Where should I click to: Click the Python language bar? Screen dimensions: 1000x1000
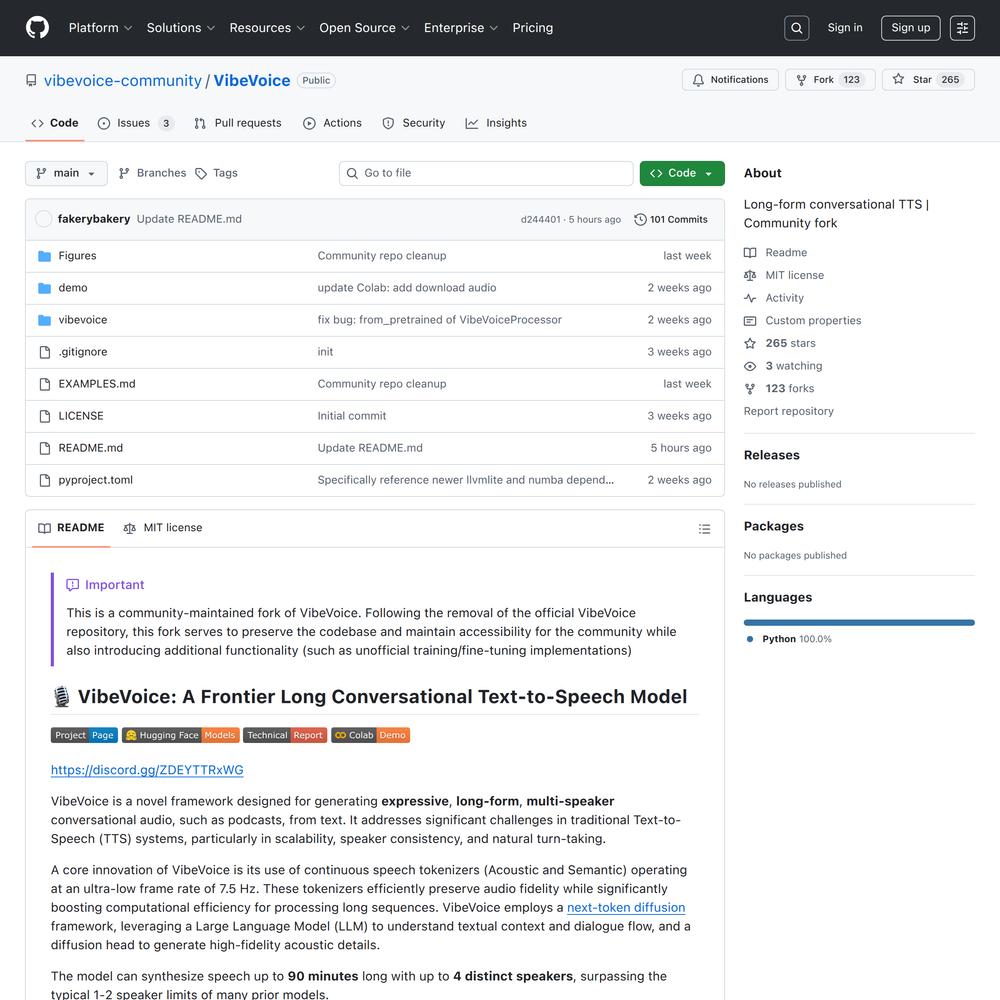(x=859, y=622)
